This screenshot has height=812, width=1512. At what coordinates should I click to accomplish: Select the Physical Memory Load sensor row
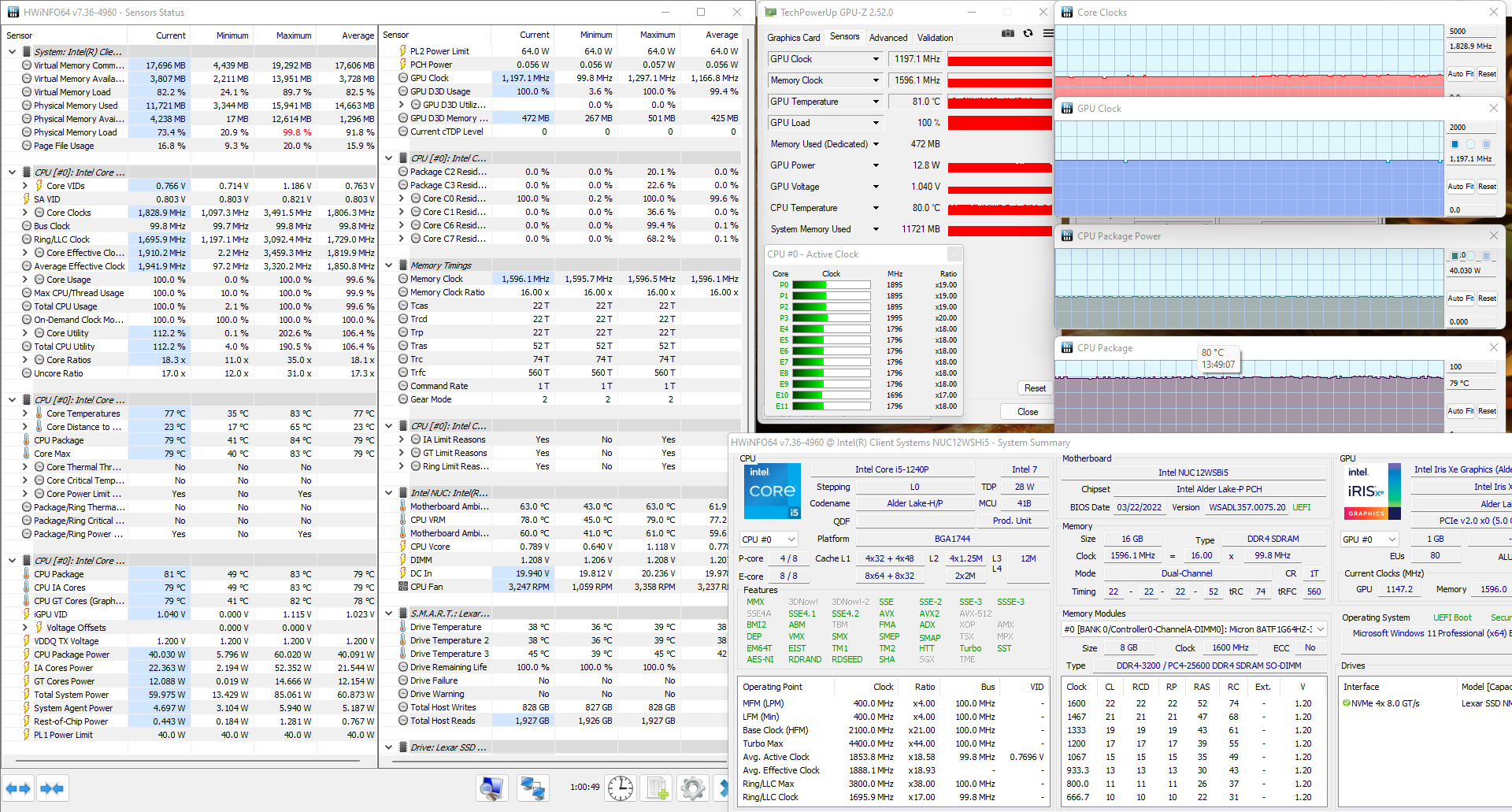point(189,132)
